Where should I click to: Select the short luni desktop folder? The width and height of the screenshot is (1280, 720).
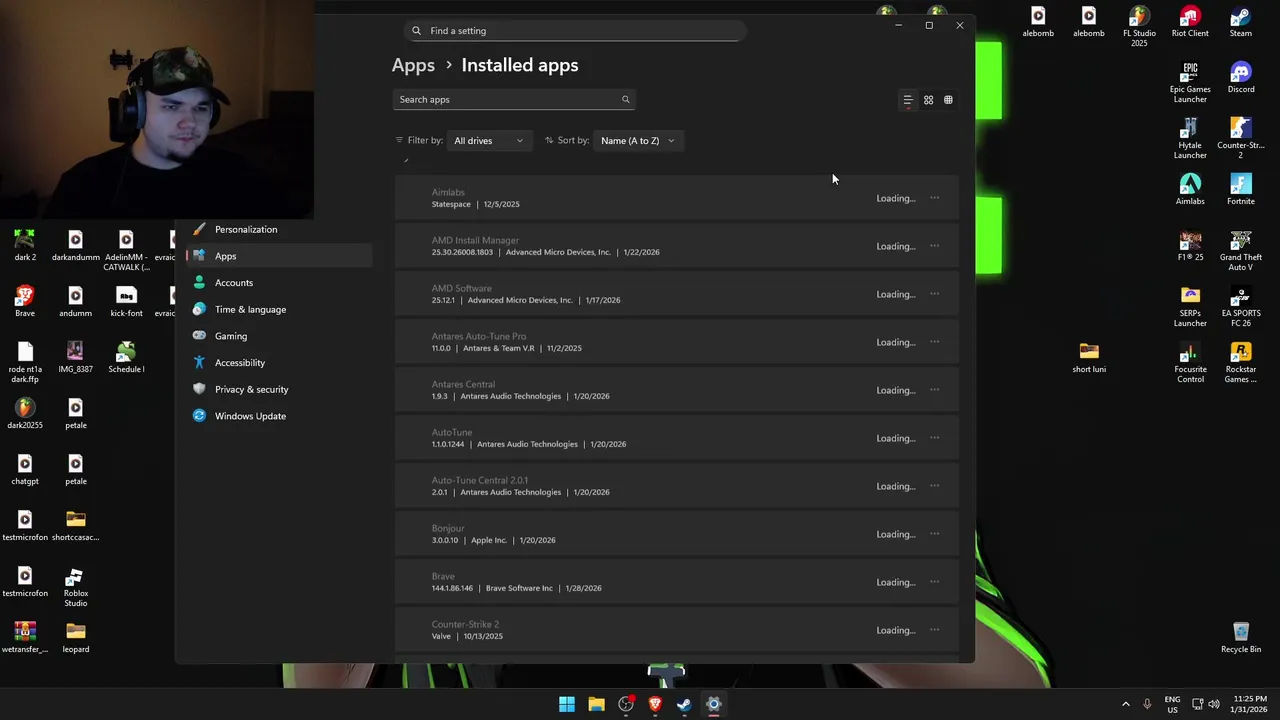[x=1089, y=358]
